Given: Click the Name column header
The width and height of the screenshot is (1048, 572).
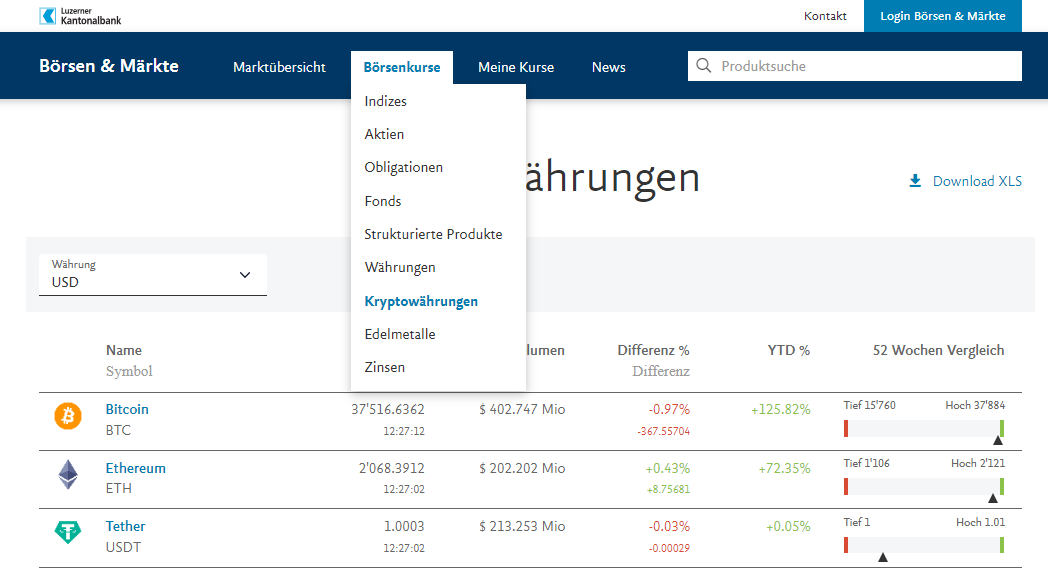Looking at the screenshot, I should pyautogui.click(x=124, y=350).
